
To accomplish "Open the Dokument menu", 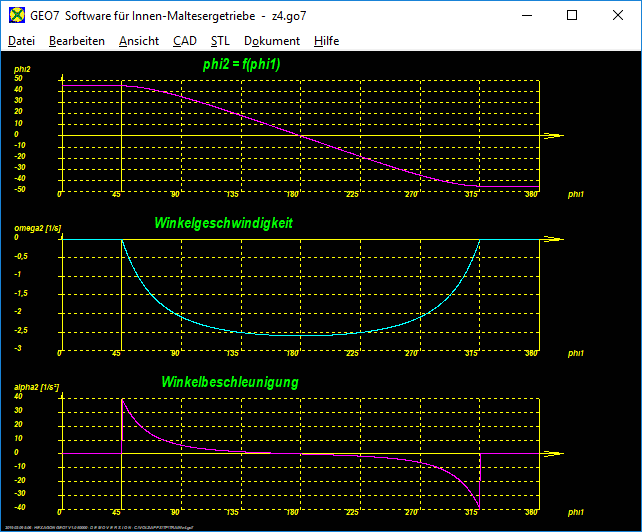I will pyautogui.click(x=271, y=41).
